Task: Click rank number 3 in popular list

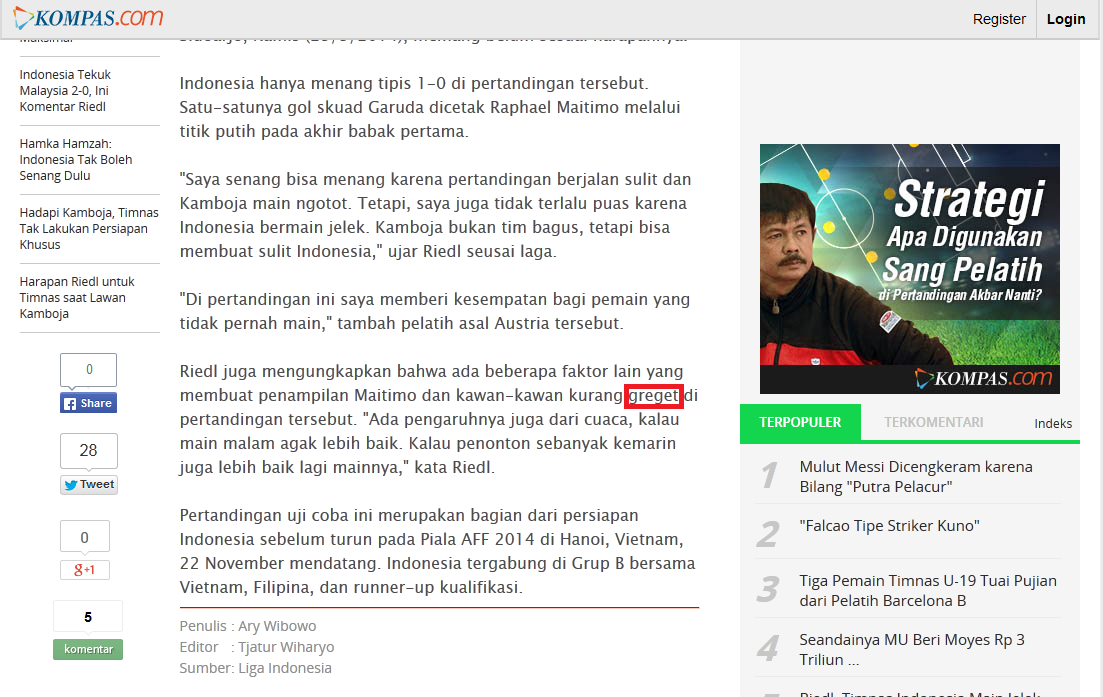Action: click(x=768, y=589)
